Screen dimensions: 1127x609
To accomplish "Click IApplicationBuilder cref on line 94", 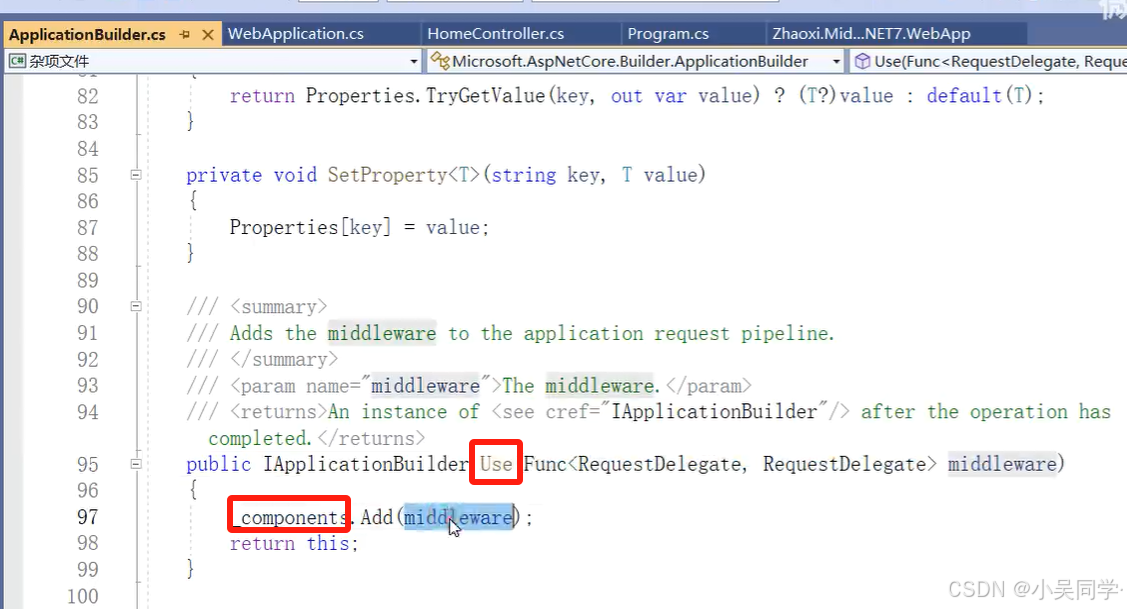I will pos(714,411).
